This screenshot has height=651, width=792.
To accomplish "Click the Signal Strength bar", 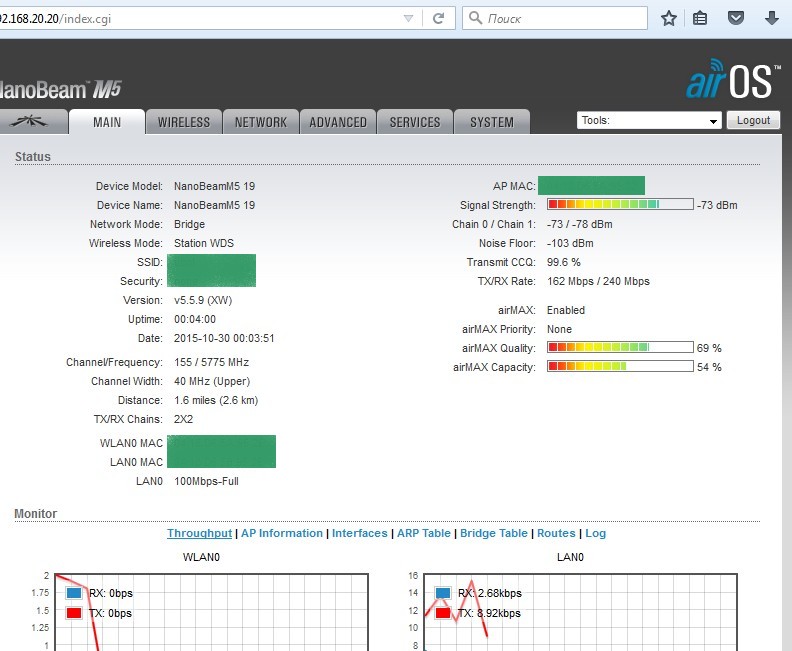I will [620, 204].
